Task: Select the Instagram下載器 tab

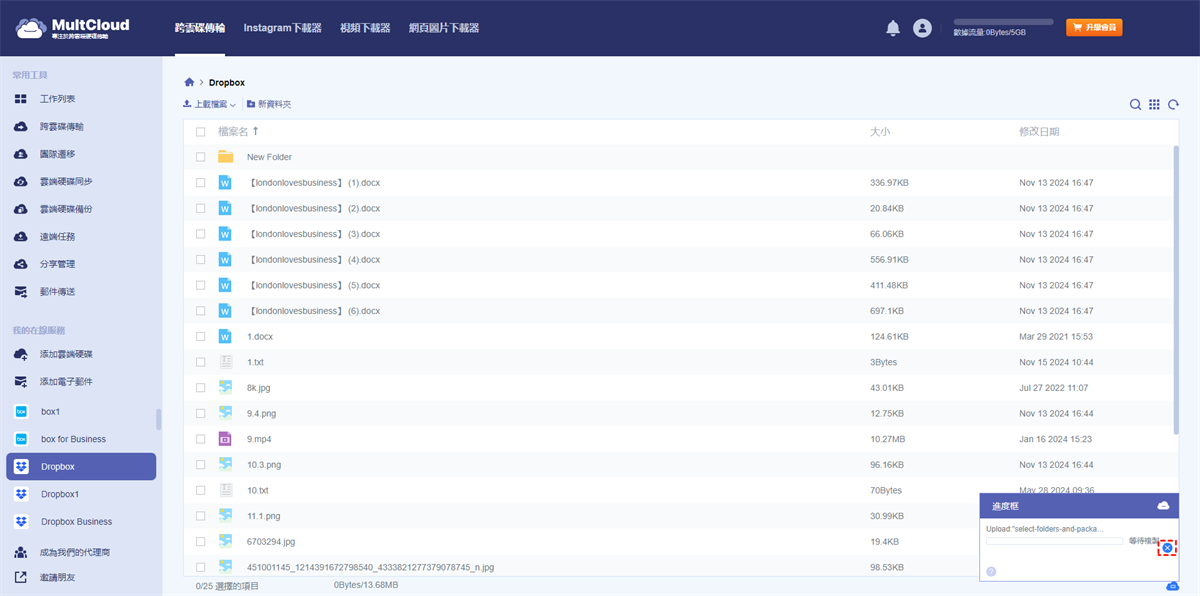Action: (283, 28)
